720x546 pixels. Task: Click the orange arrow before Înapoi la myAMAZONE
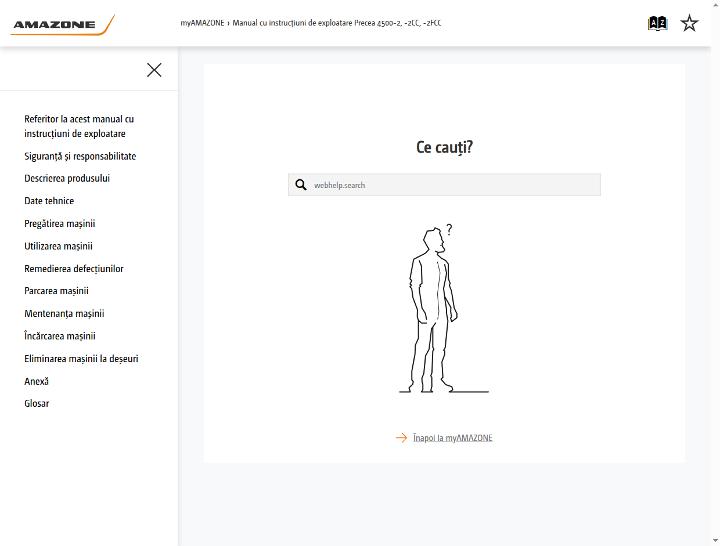[401, 438]
